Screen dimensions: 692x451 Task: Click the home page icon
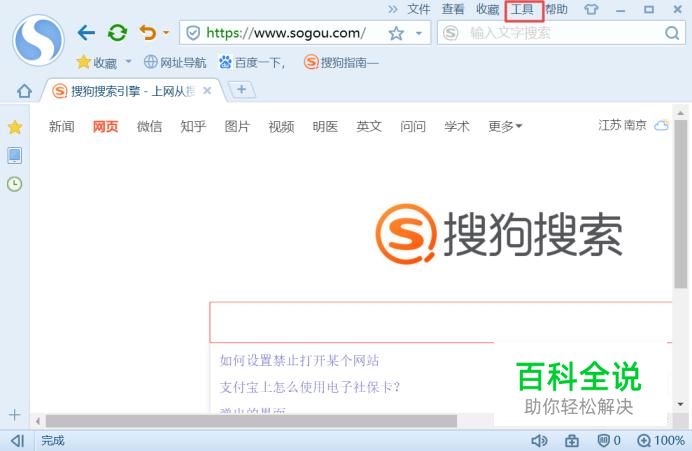24,91
